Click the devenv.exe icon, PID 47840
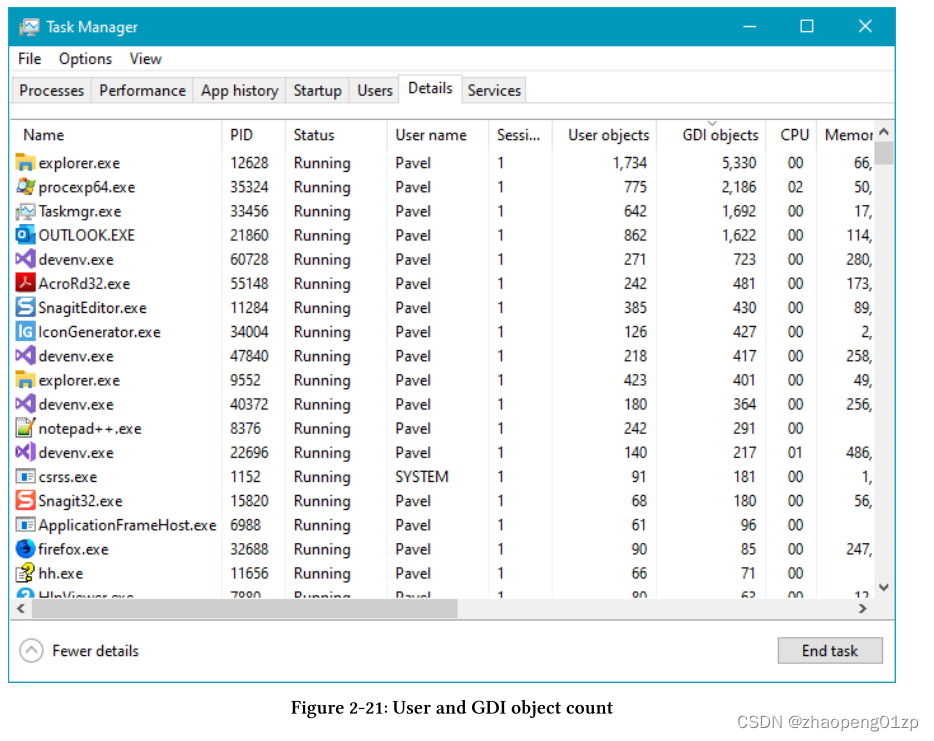Image resolution: width=934 pixels, height=741 pixels. (x=25, y=356)
